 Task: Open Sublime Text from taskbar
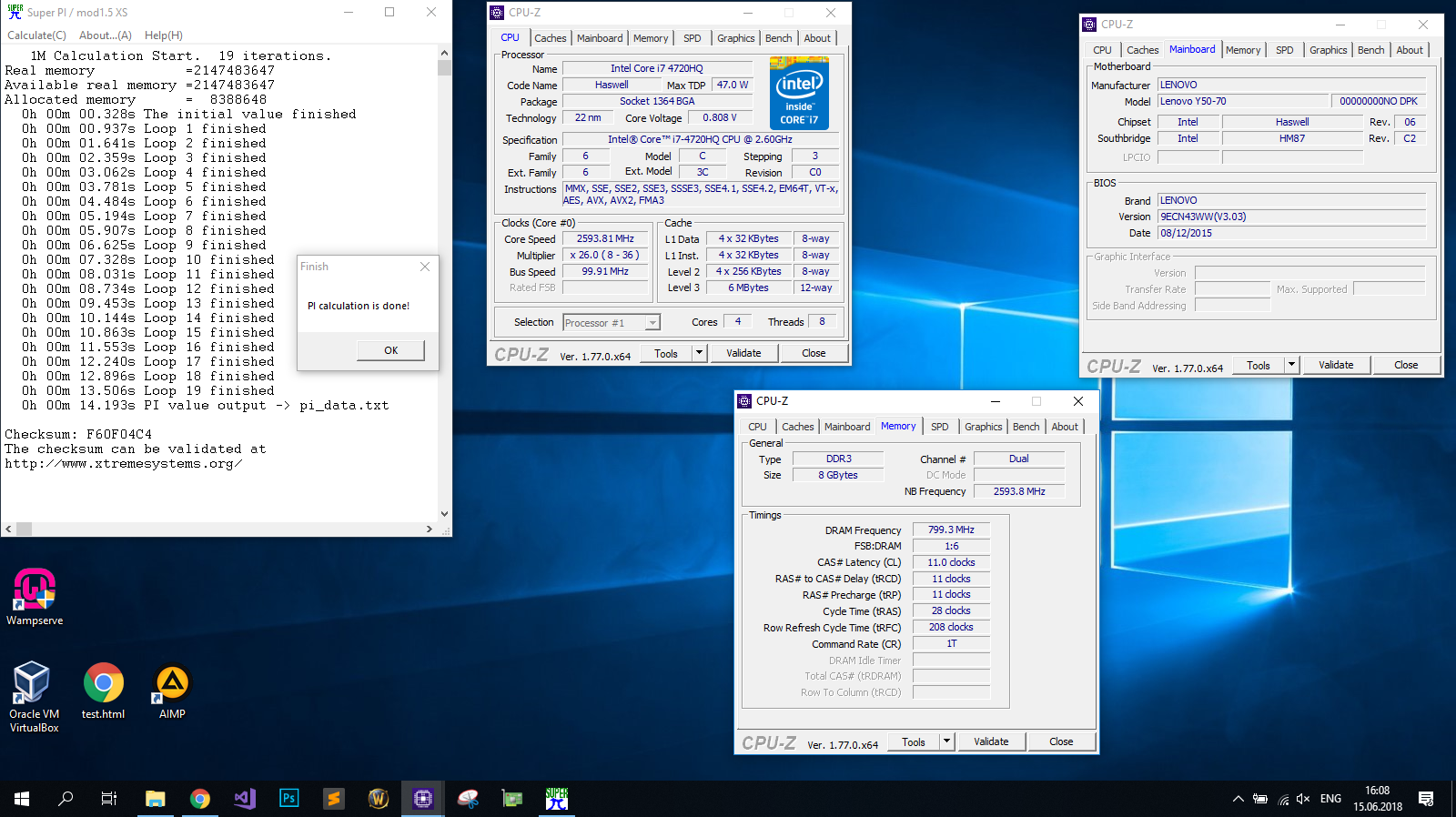[x=333, y=799]
